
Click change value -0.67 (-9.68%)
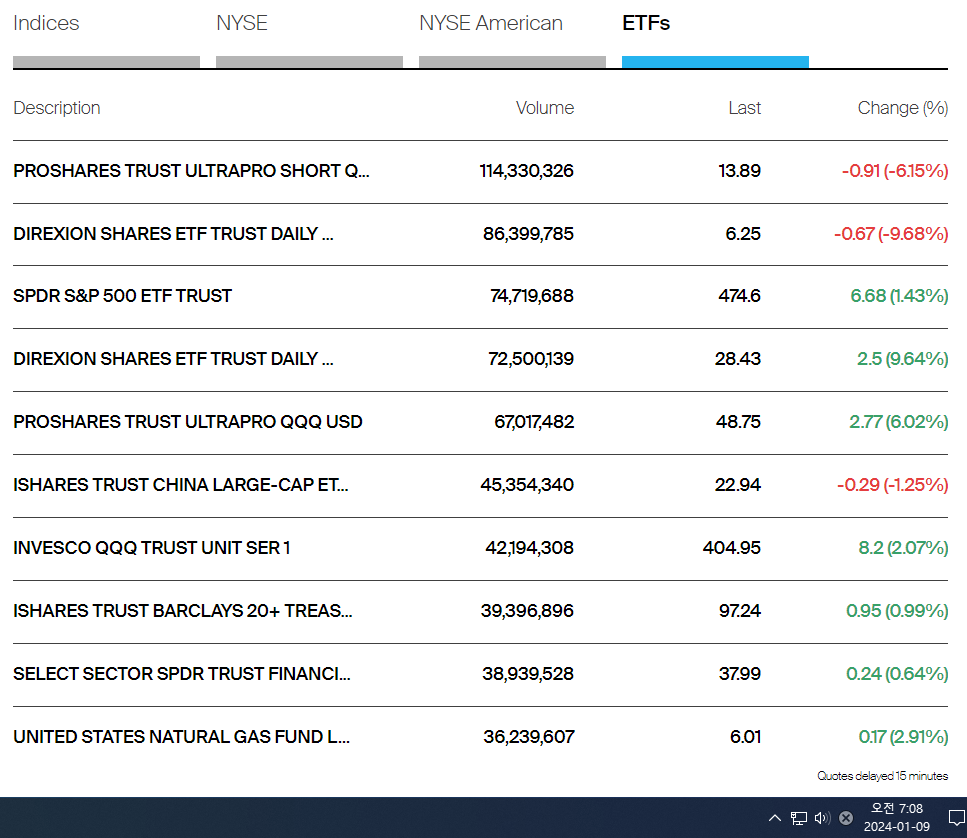coord(891,234)
